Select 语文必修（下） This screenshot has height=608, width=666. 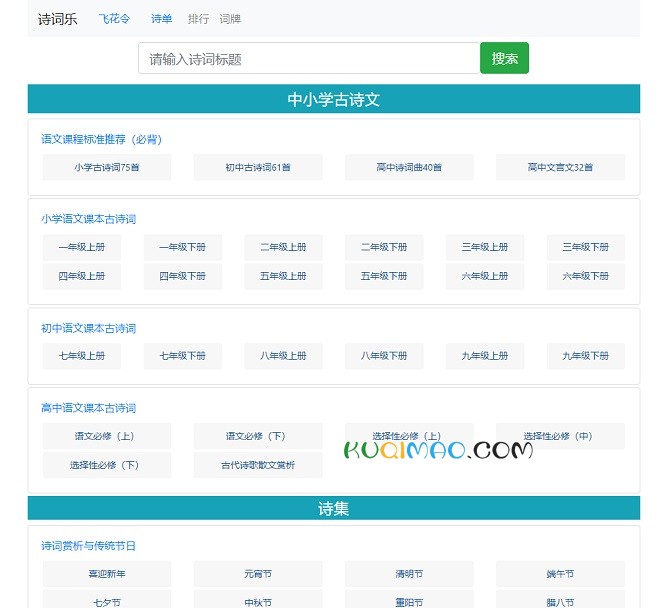(x=258, y=436)
